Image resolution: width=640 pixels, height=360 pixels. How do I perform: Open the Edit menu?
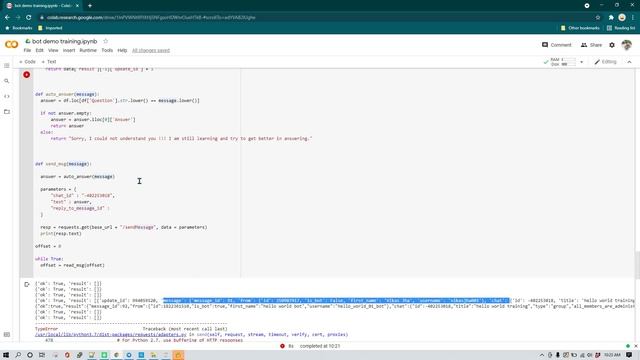[39, 50]
